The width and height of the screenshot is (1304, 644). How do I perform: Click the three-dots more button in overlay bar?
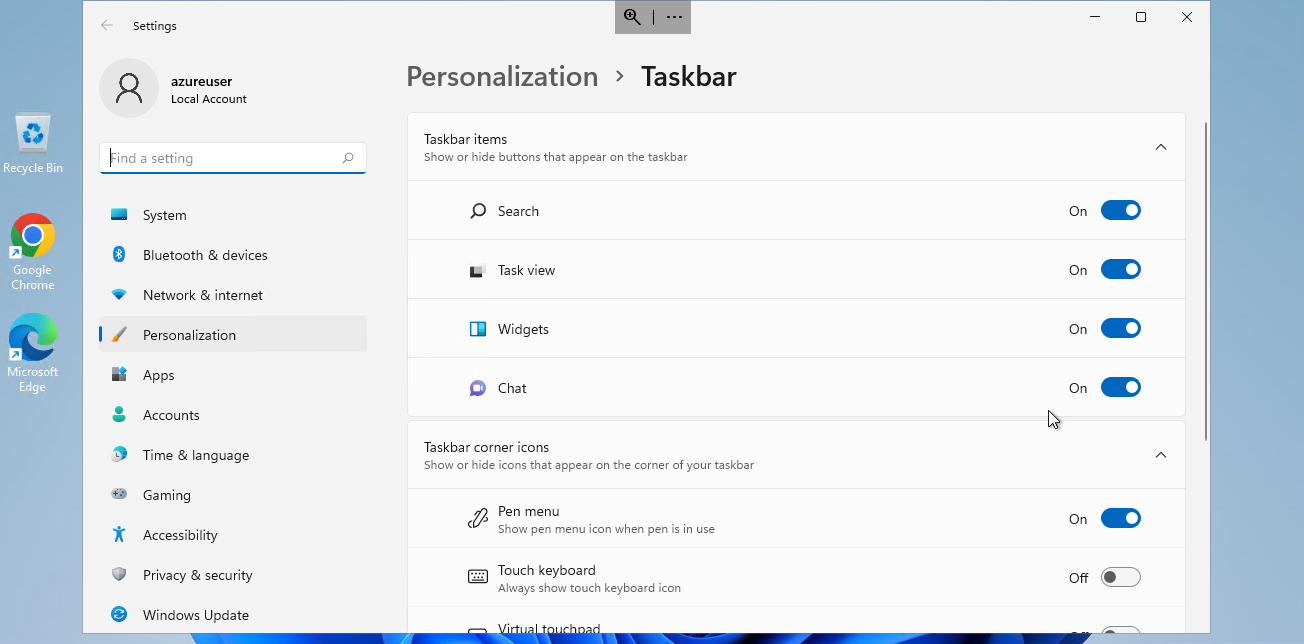coord(674,17)
